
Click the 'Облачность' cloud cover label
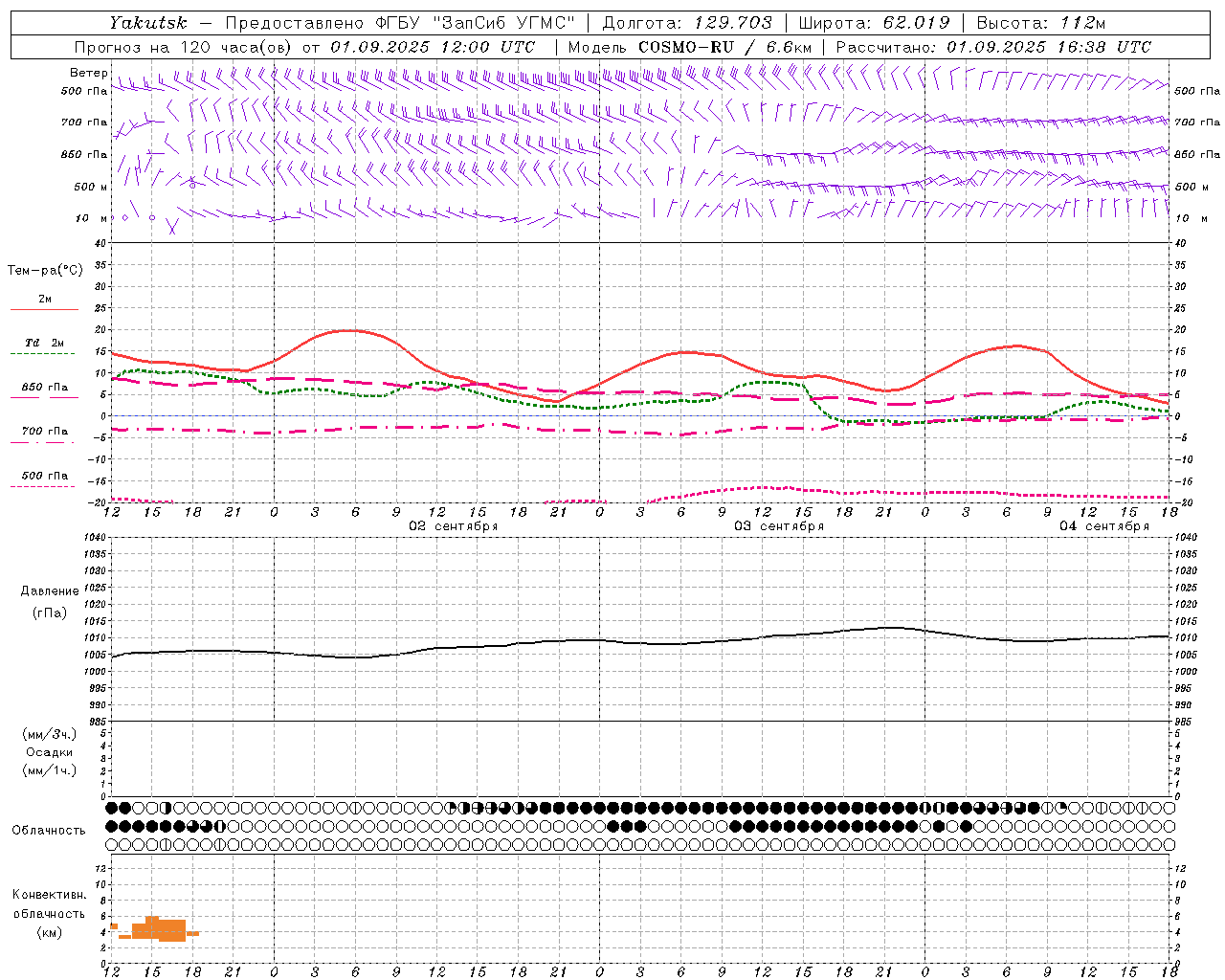49,830
